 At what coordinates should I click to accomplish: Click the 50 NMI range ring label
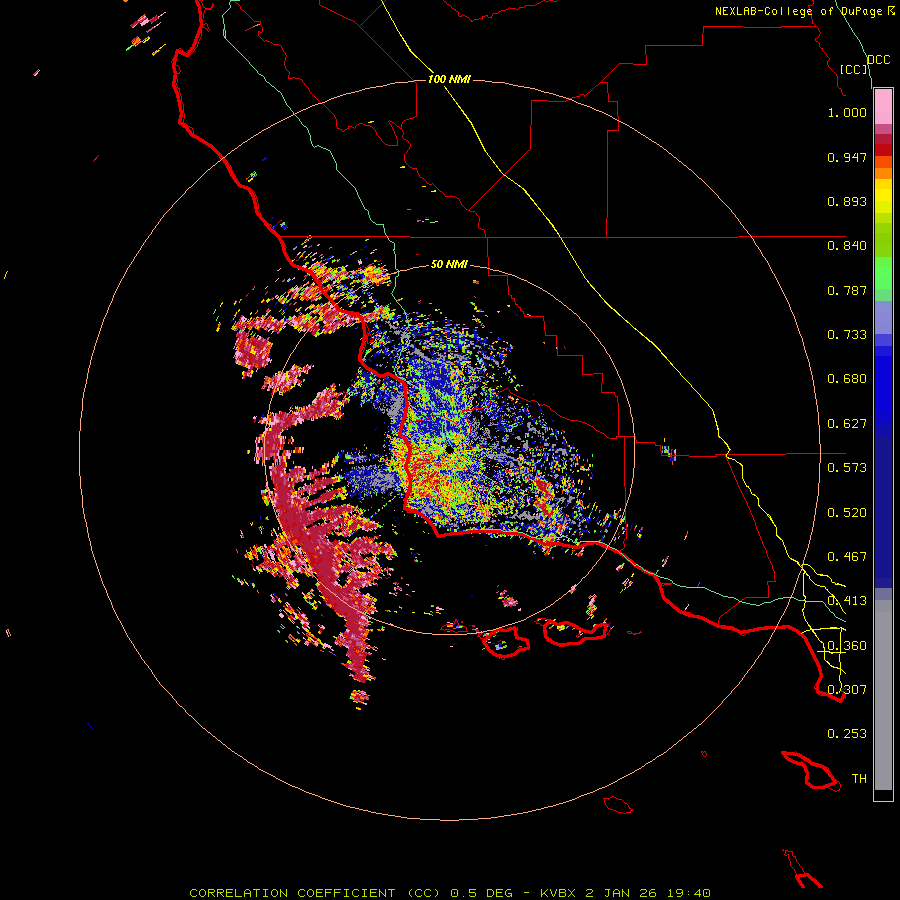[449, 264]
